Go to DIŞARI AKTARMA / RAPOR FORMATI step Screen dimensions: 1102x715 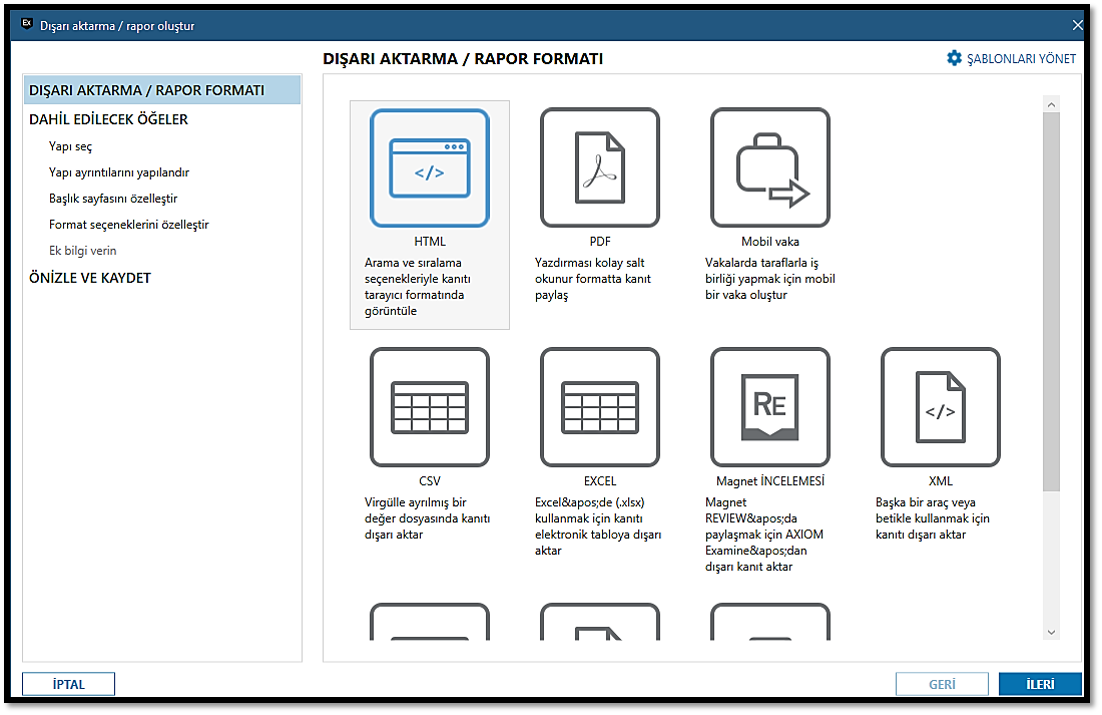[147, 90]
